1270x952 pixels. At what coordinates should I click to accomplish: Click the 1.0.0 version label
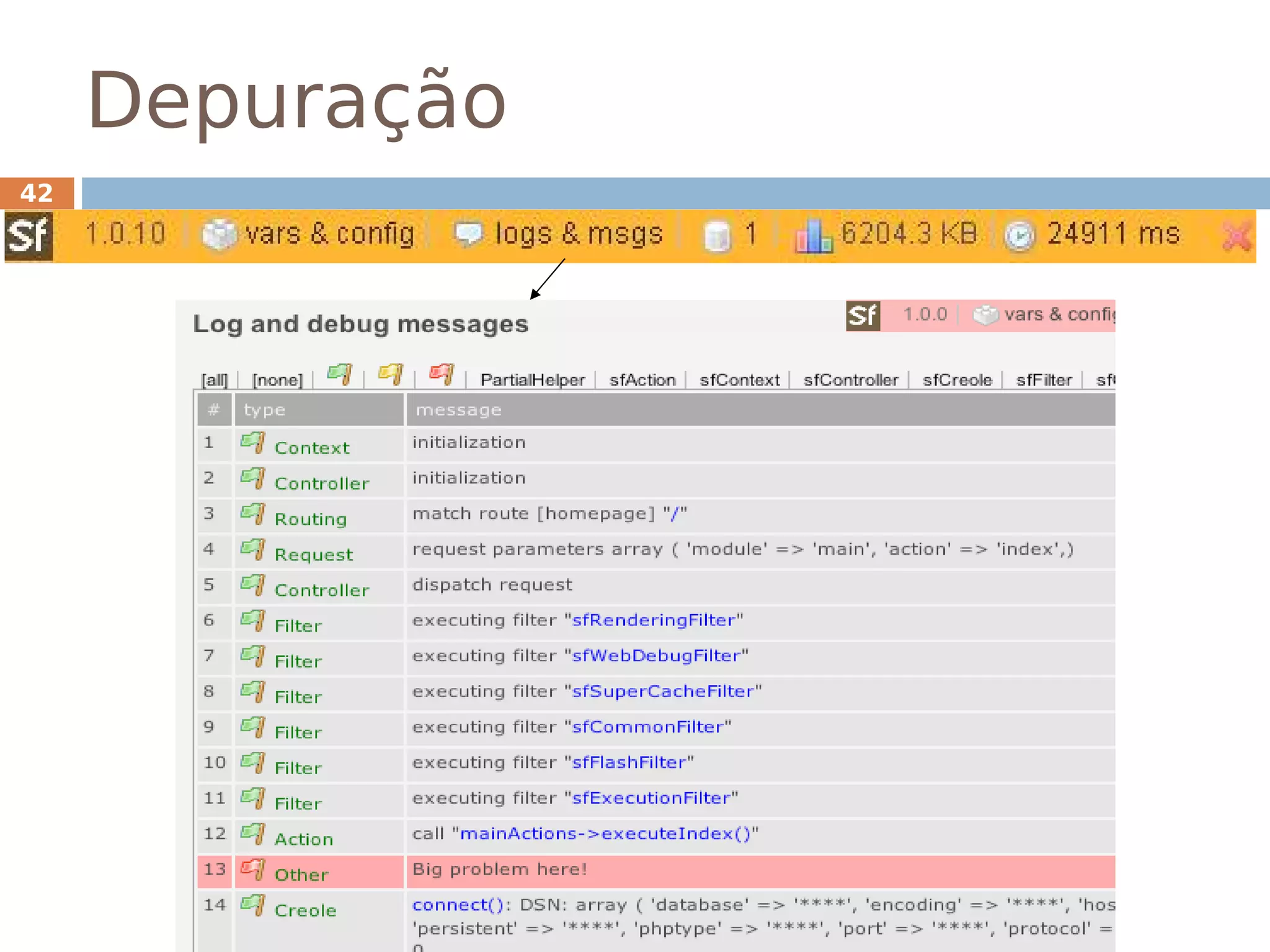925,315
